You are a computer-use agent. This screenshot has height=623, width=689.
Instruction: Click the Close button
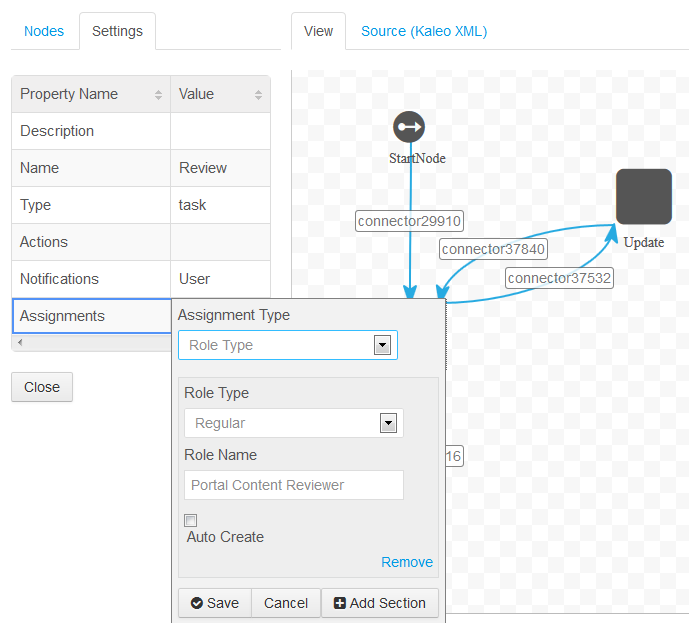42,387
